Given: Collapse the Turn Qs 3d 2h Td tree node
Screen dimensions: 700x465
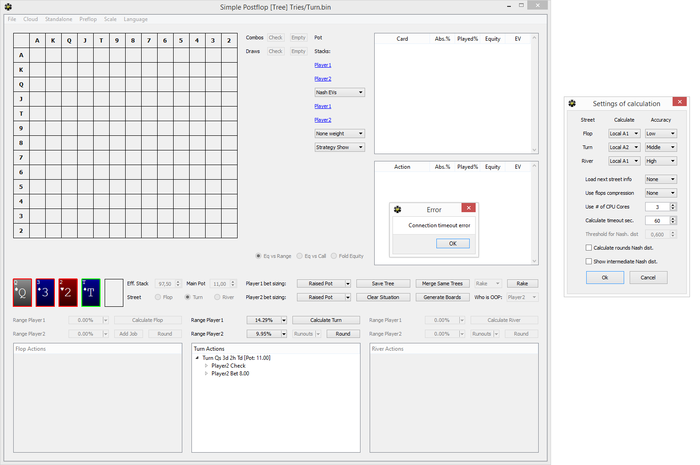Looking at the screenshot, I should tap(197, 358).
